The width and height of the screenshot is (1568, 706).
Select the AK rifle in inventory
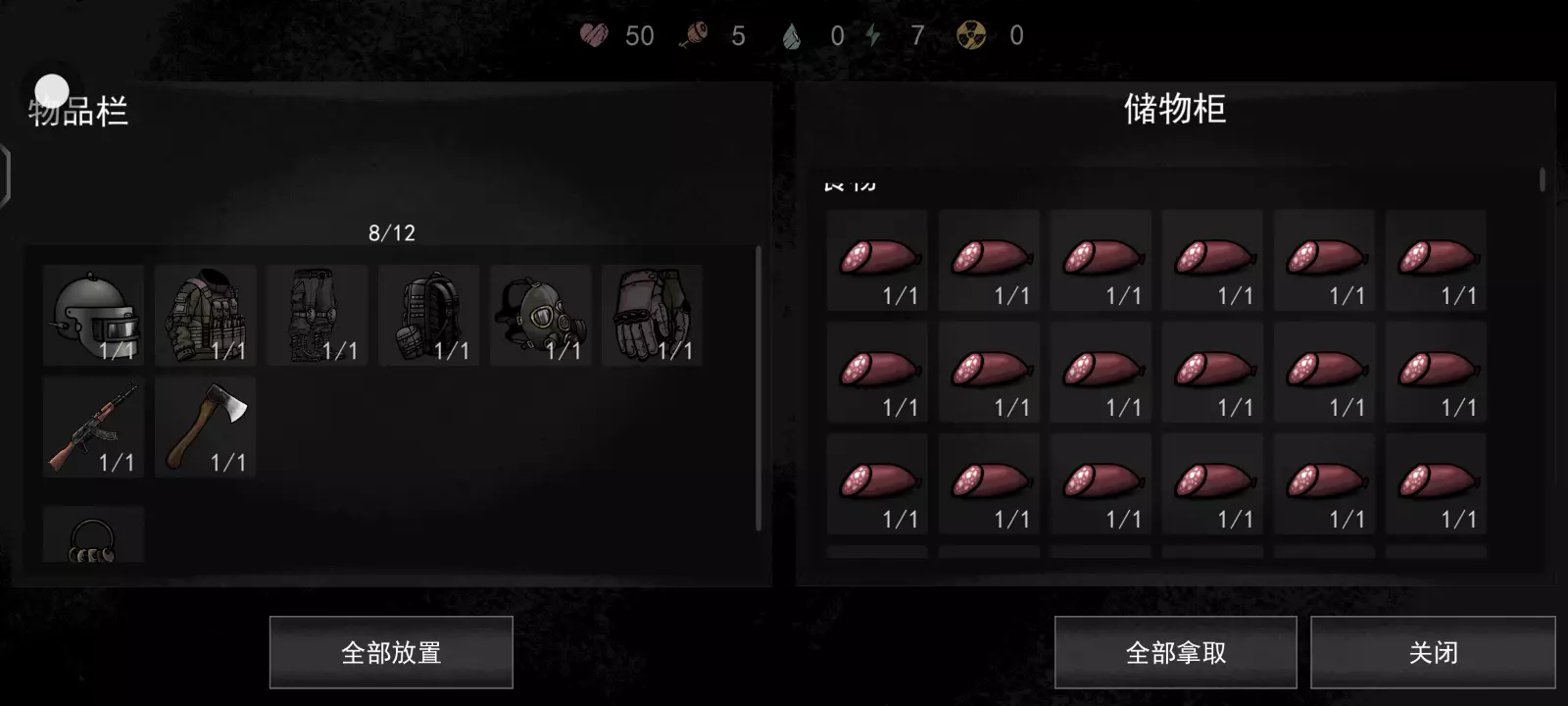coord(93,427)
